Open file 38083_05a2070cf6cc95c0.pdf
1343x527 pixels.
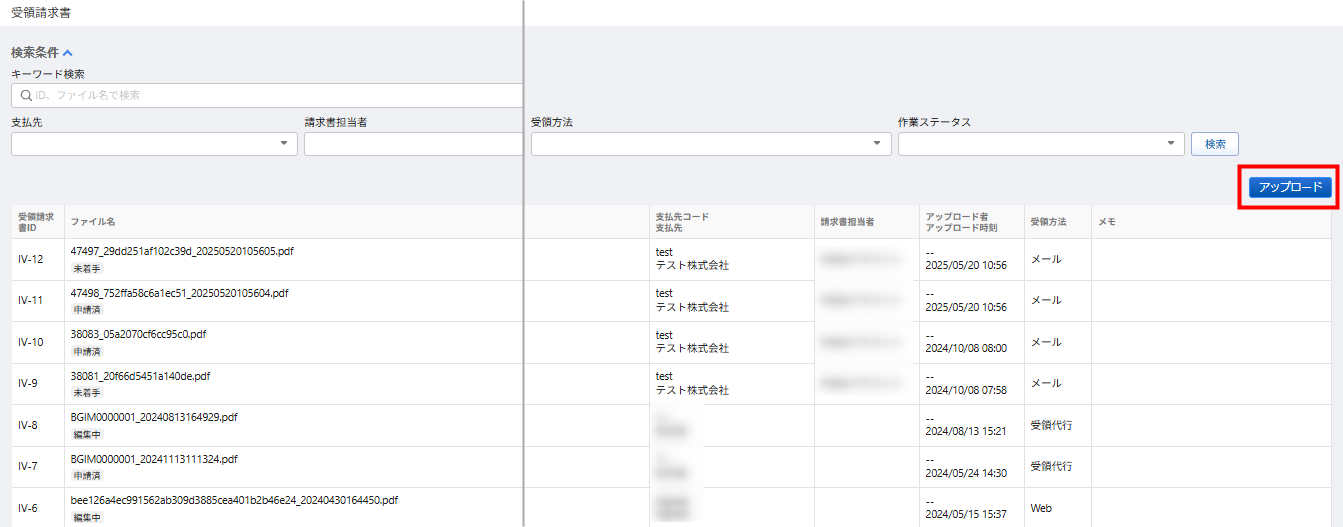coord(138,334)
